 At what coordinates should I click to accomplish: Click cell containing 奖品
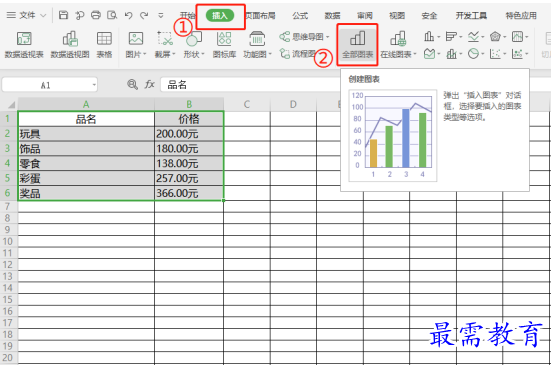point(86,193)
